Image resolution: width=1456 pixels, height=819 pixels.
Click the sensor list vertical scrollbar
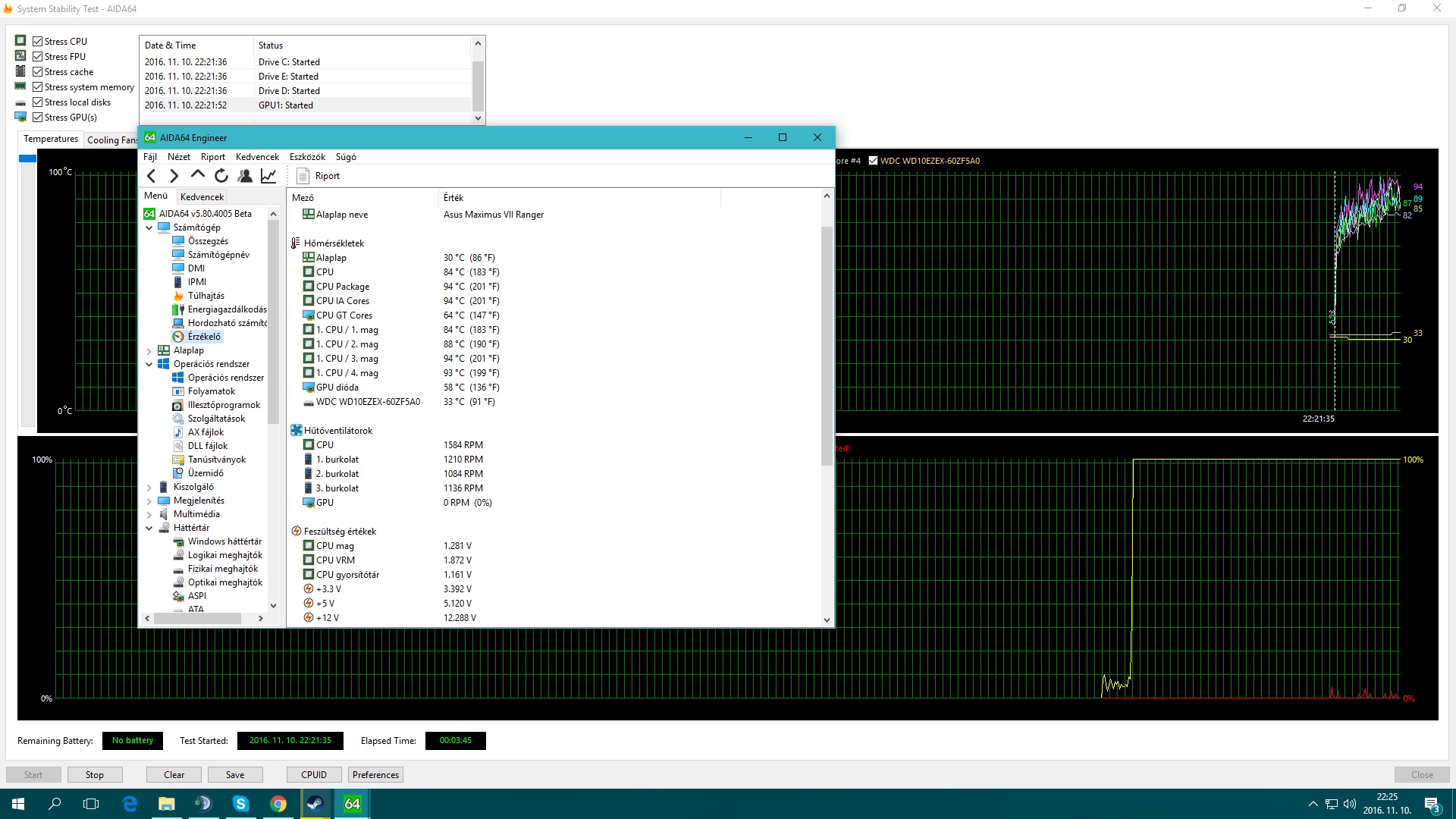tap(827, 345)
